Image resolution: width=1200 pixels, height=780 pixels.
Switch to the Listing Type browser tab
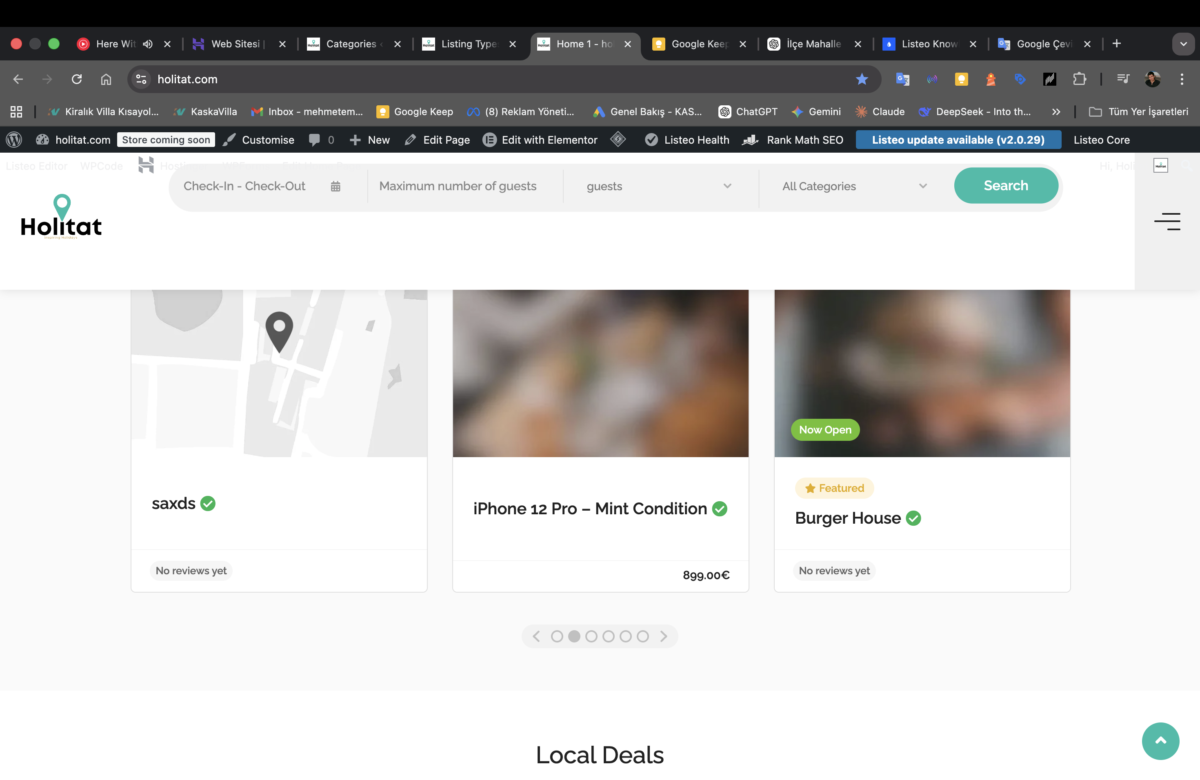pyautogui.click(x=468, y=44)
